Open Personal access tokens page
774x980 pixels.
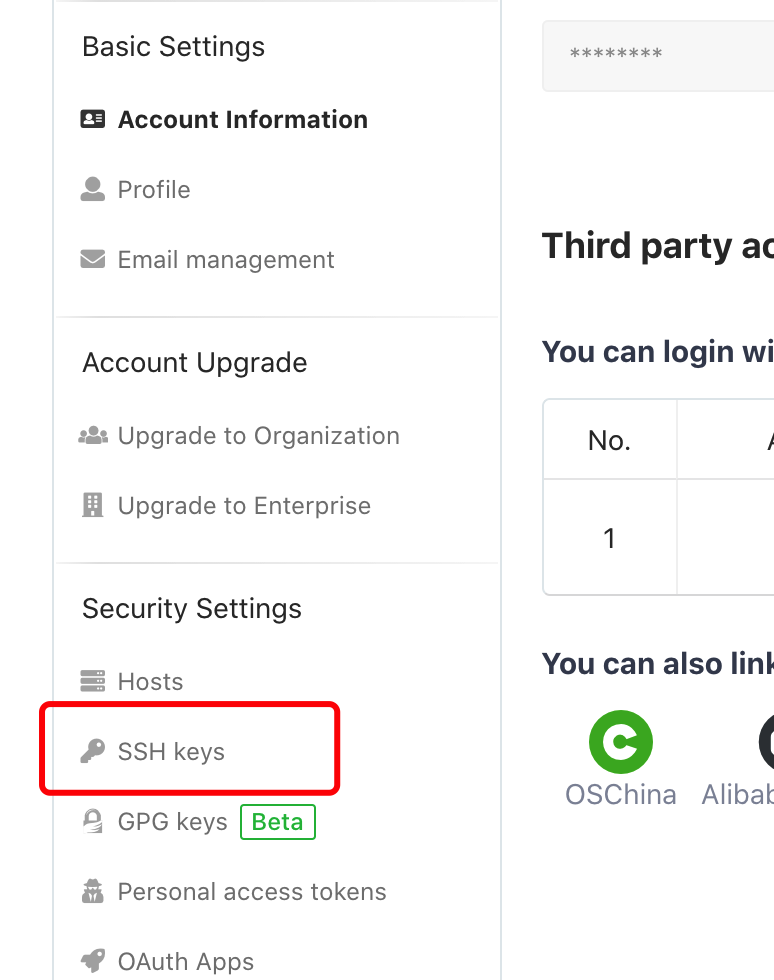[252, 891]
